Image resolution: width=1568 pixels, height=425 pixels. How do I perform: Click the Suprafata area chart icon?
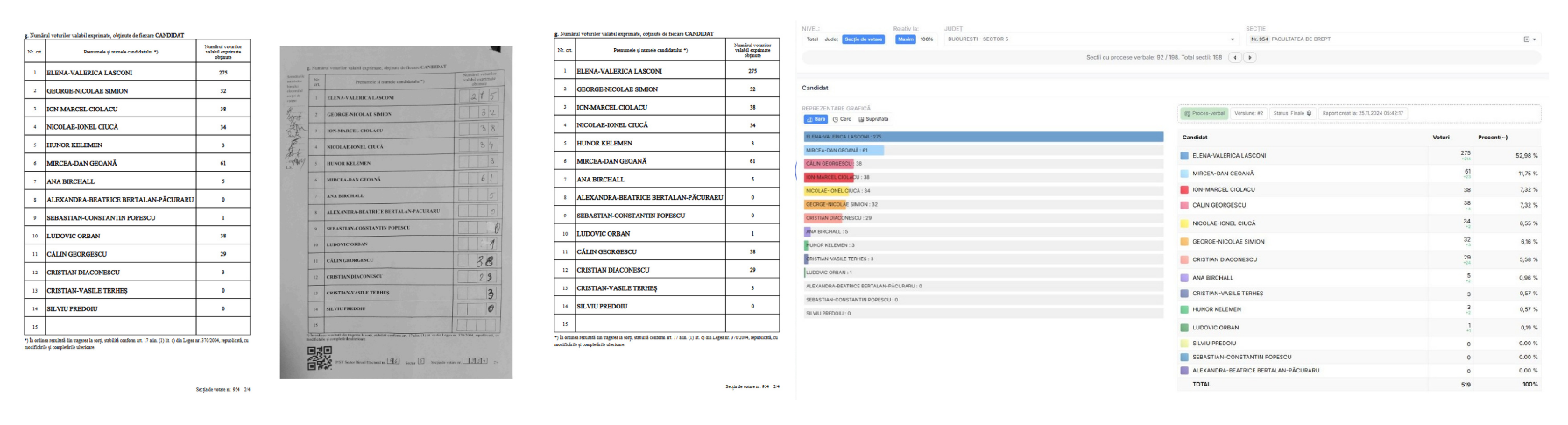click(861, 119)
